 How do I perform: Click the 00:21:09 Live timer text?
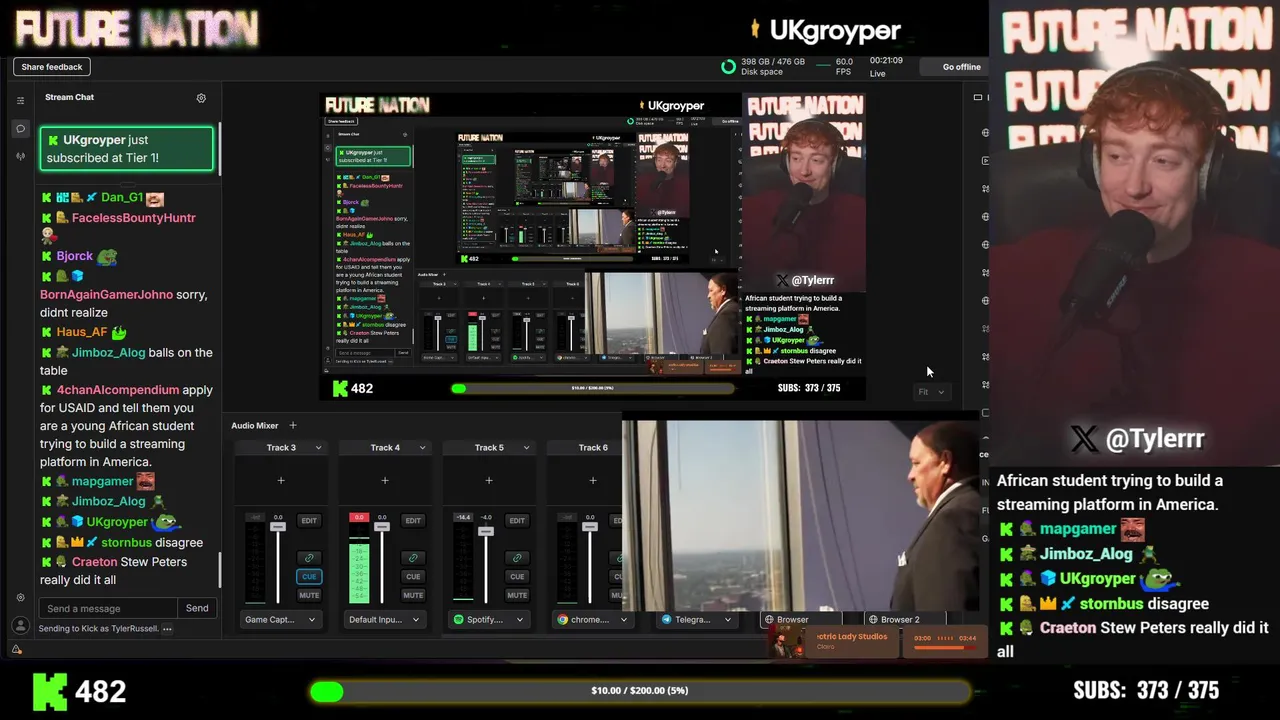(886, 67)
